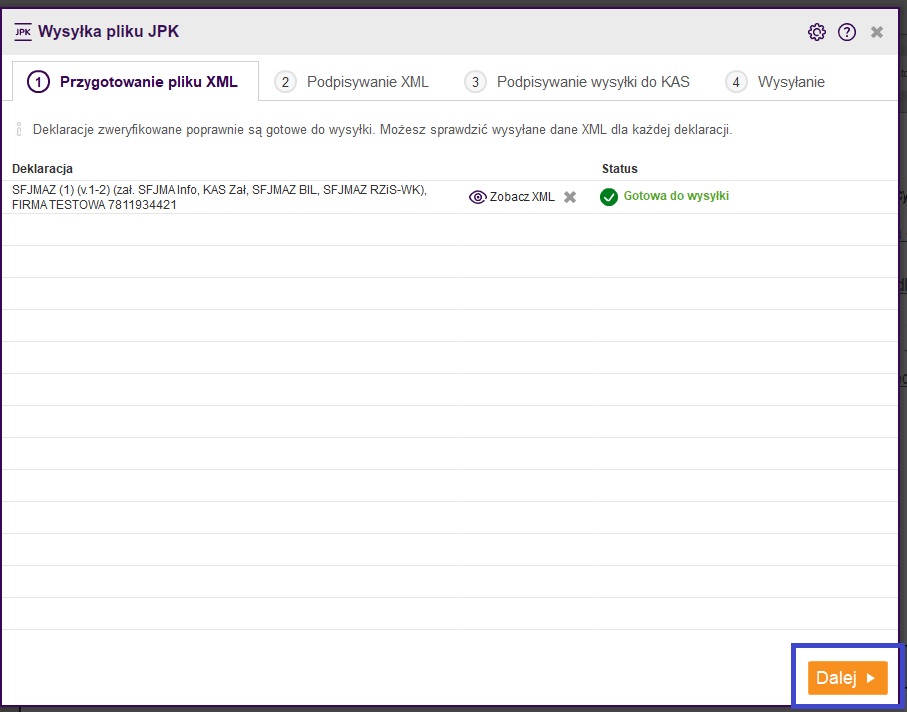Image resolution: width=907 pixels, height=712 pixels.
Task: Switch to Podpisywanie XML step
Action: click(x=352, y=82)
